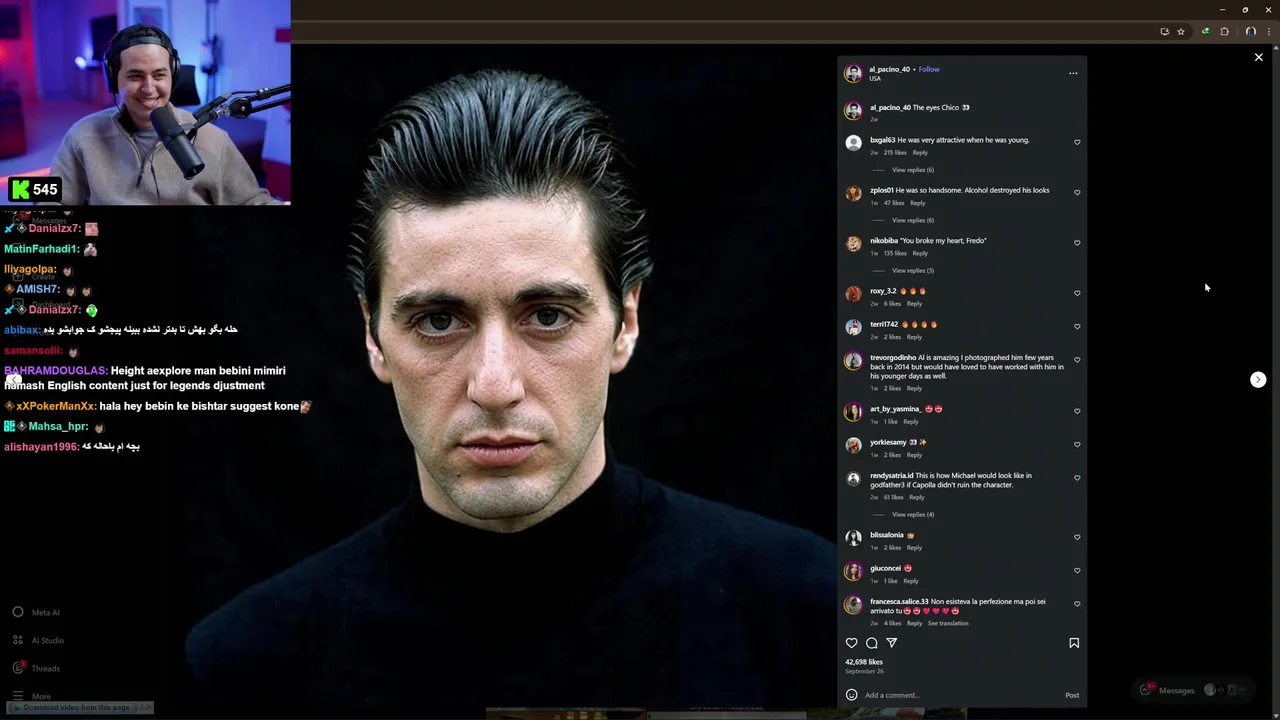Viewport: 1280px width, 720px height.
Task: Like zplos01's comment
Action: point(1077,192)
